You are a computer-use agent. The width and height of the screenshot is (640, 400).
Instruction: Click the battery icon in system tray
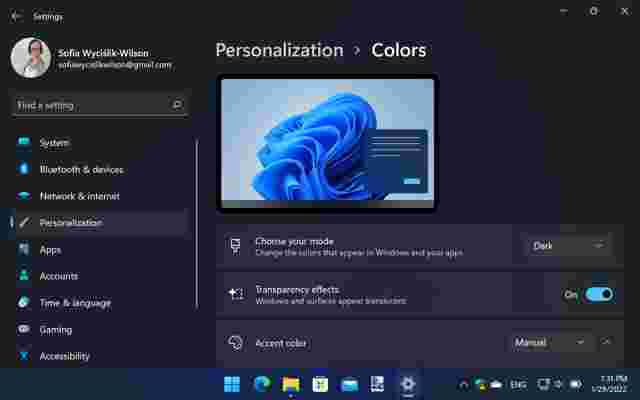pyautogui.click(x=576, y=384)
